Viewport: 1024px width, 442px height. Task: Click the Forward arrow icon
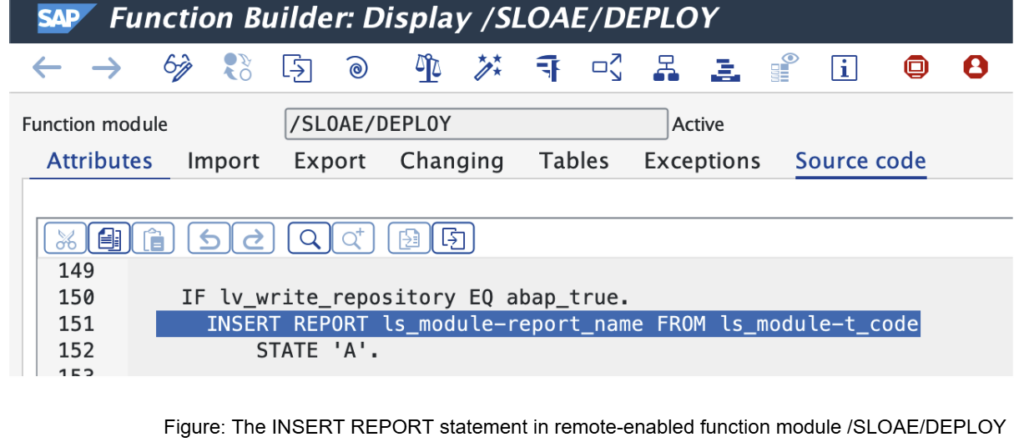[x=106, y=68]
